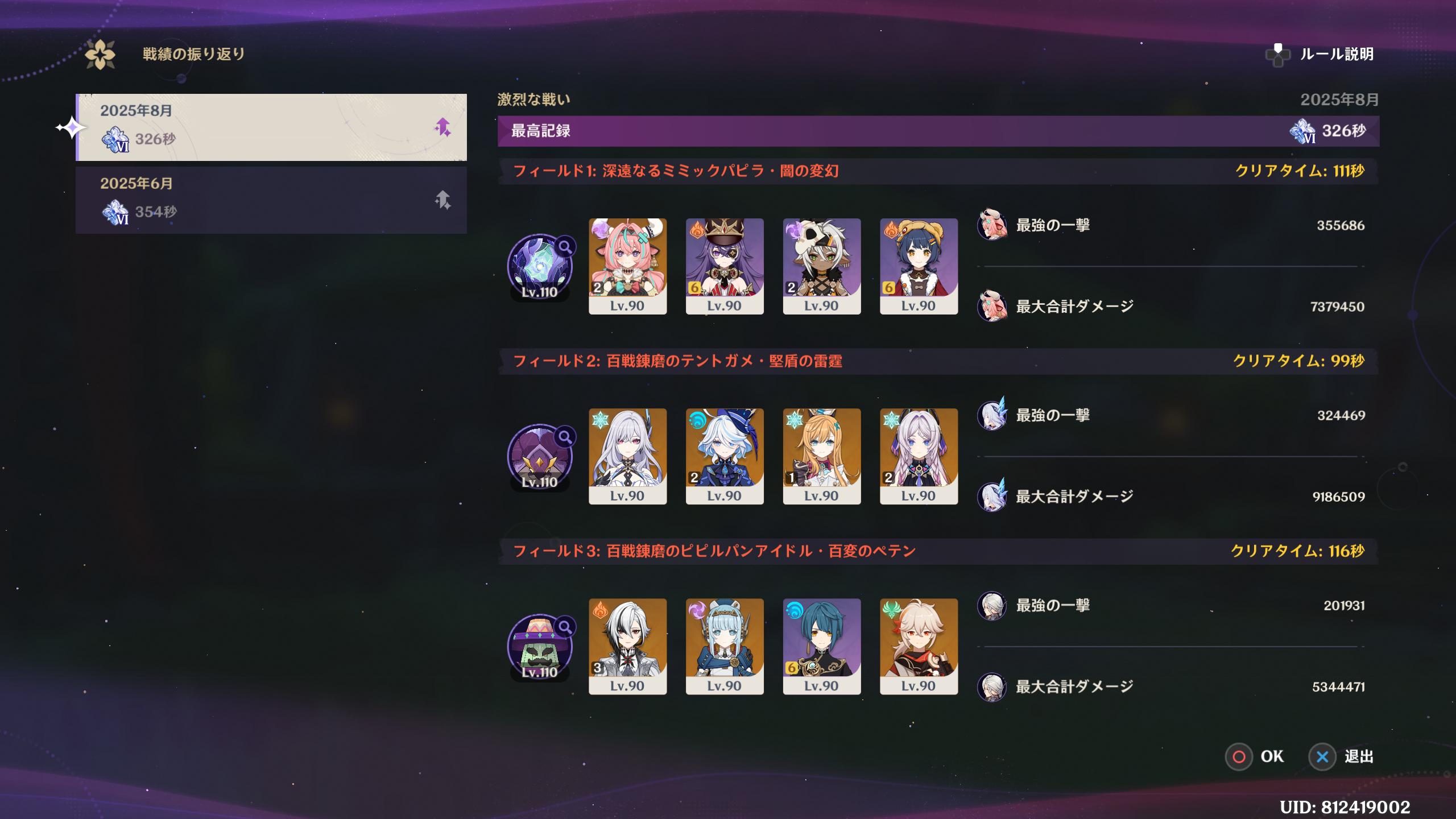Screen dimensions: 1456x819
Task: Open ルール説明 rules explanation
Action: 1337,55
